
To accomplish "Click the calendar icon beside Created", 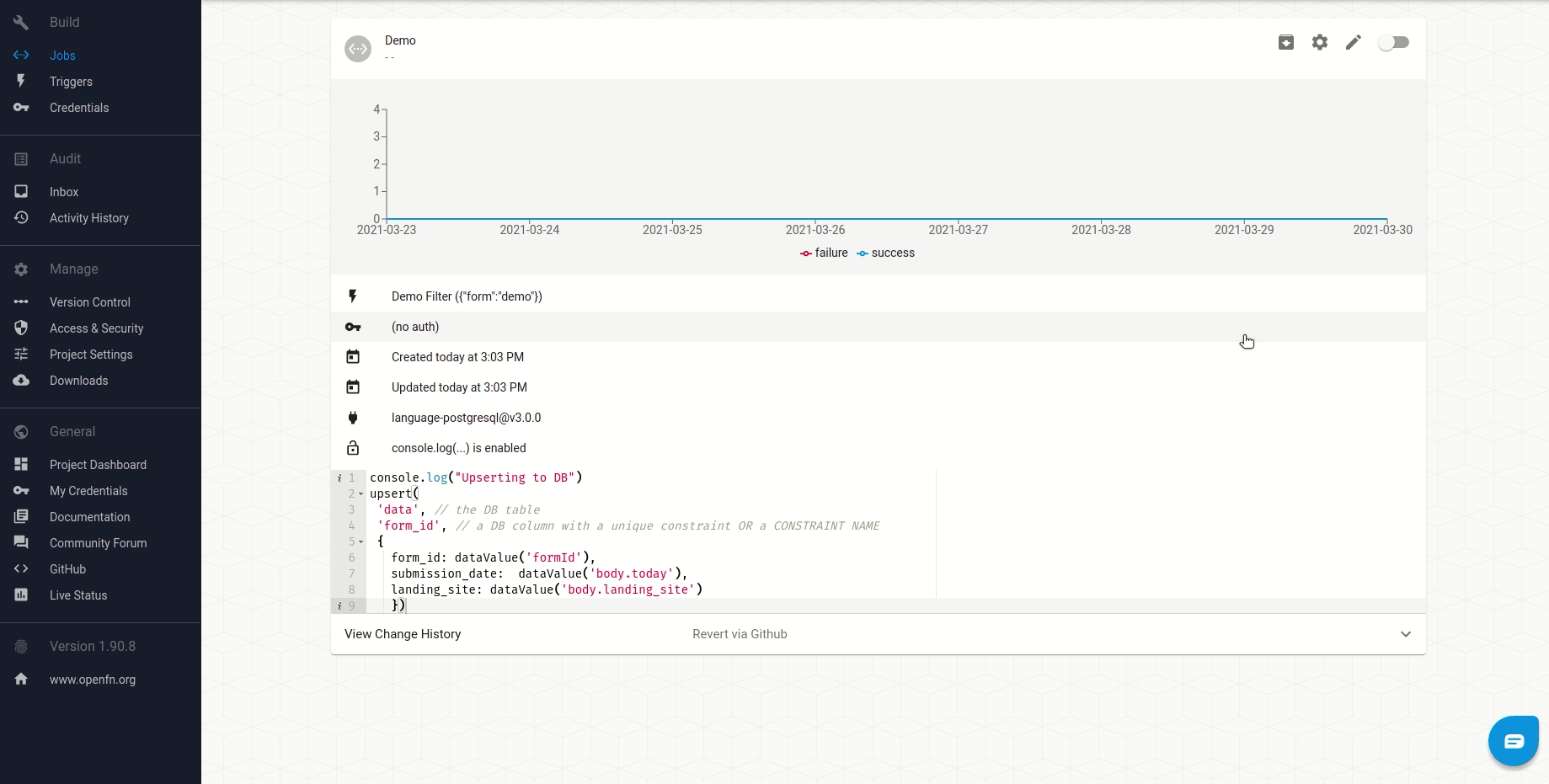I will 353,357.
